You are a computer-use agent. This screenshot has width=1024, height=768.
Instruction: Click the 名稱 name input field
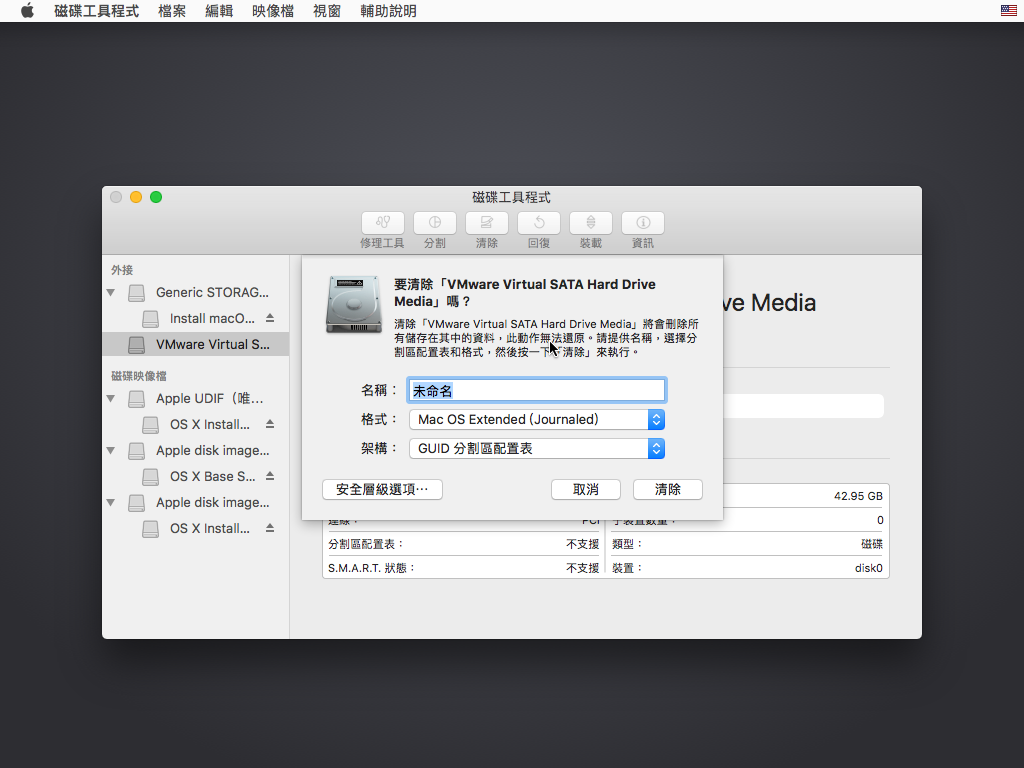click(537, 391)
